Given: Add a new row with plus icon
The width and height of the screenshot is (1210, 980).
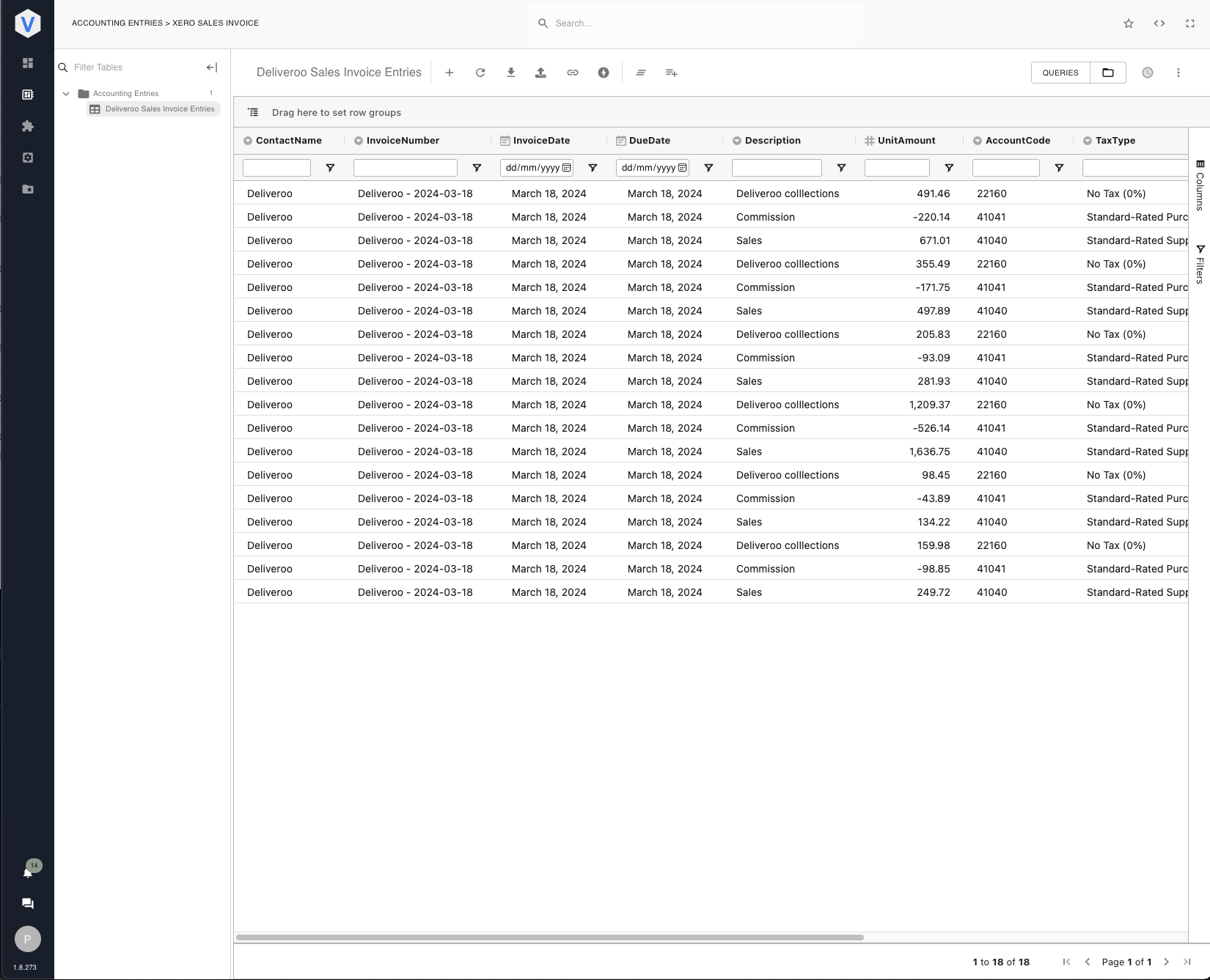Looking at the screenshot, I should tap(450, 73).
